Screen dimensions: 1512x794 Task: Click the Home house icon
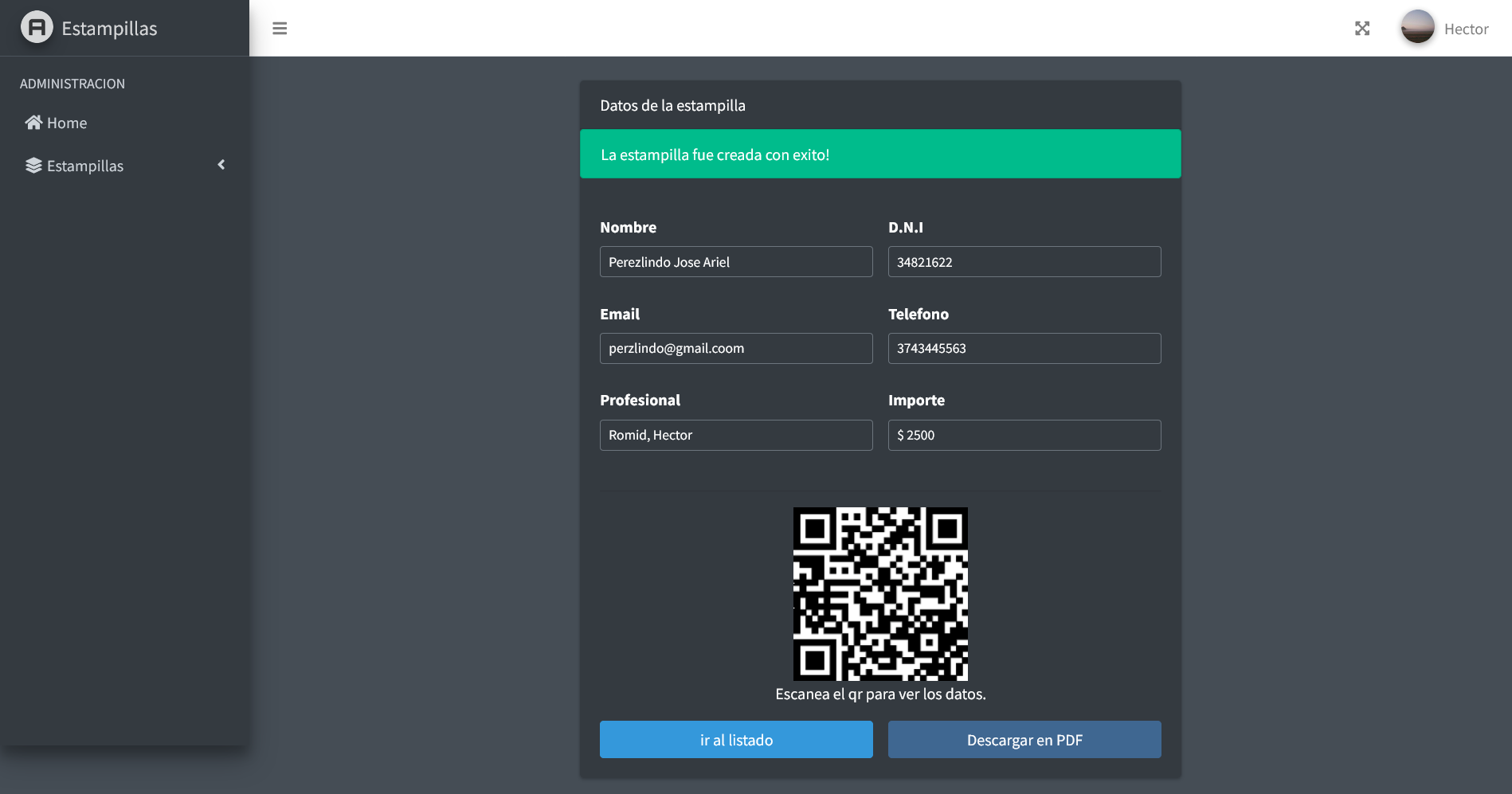(33, 123)
